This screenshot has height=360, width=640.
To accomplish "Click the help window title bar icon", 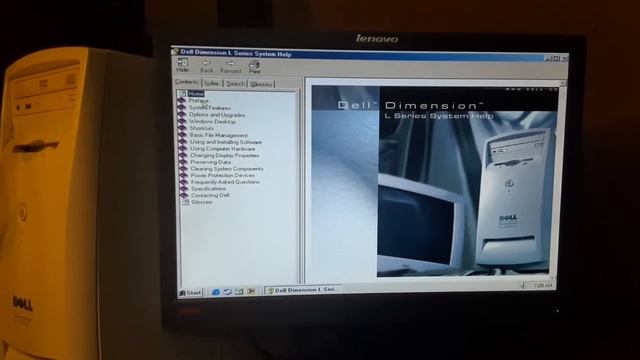I will tap(175, 51).
